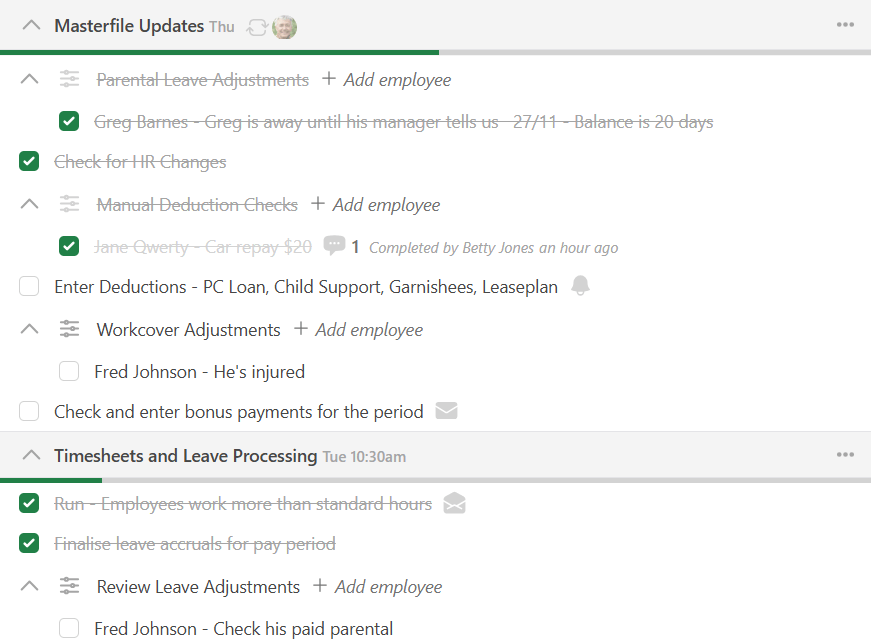
Task: Click the bell reminder icon on Enter Deductions
Action: pos(580,287)
